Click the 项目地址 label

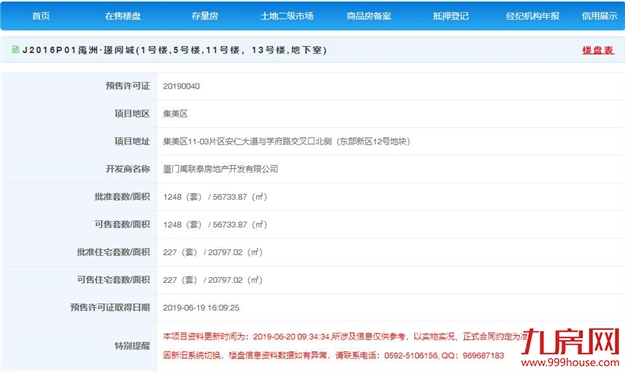coord(132,141)
